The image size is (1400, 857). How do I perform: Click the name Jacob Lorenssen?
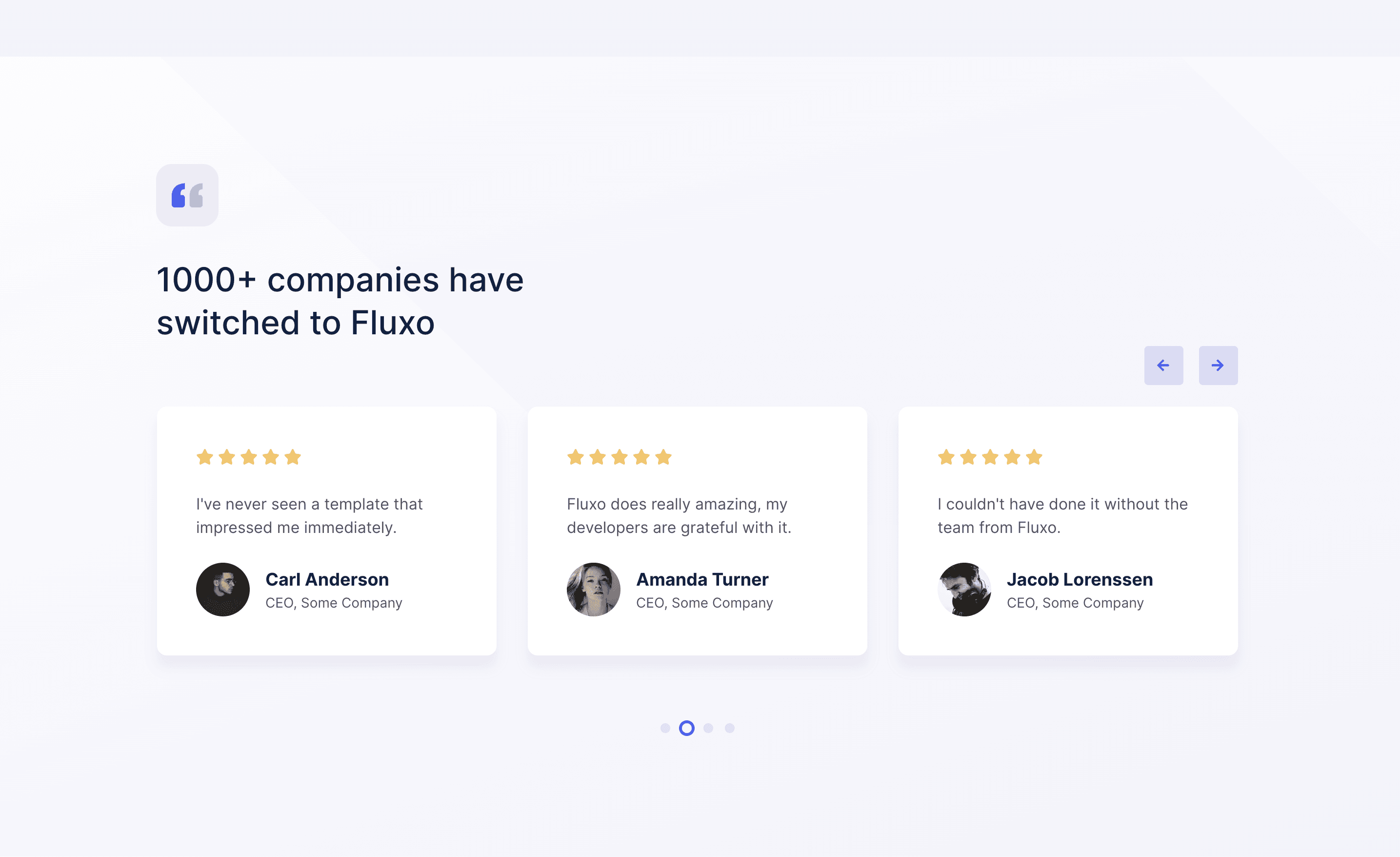pyautogui.click(x=1080, y=579)
